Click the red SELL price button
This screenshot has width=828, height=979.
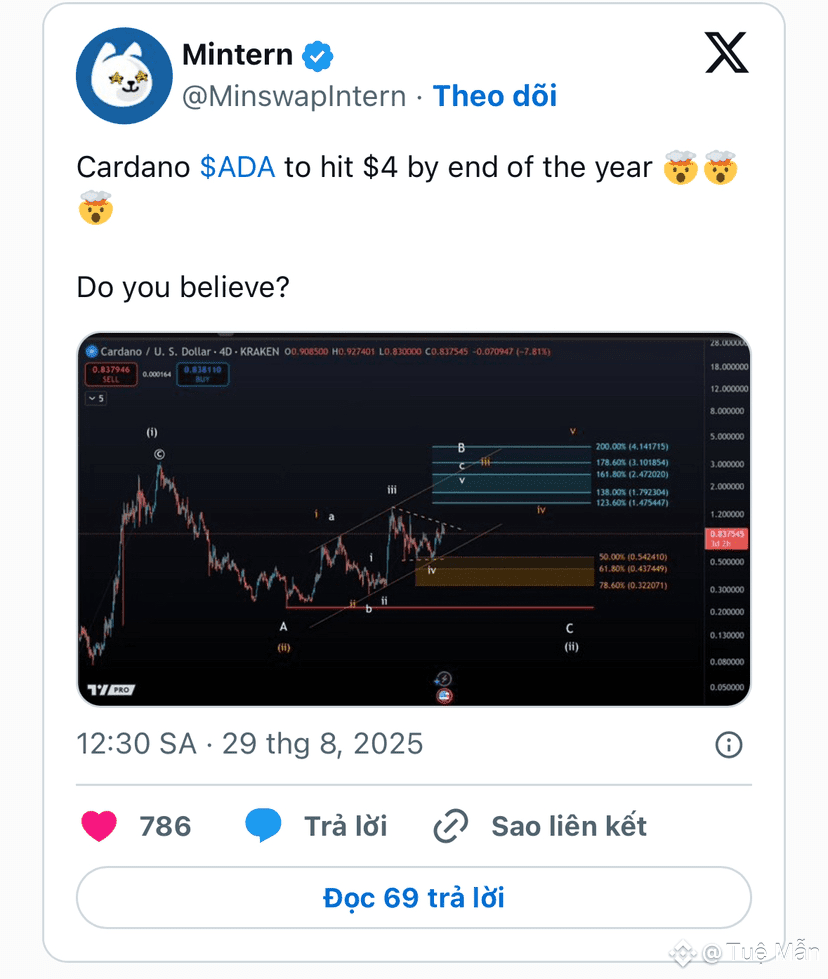(111, 374)
